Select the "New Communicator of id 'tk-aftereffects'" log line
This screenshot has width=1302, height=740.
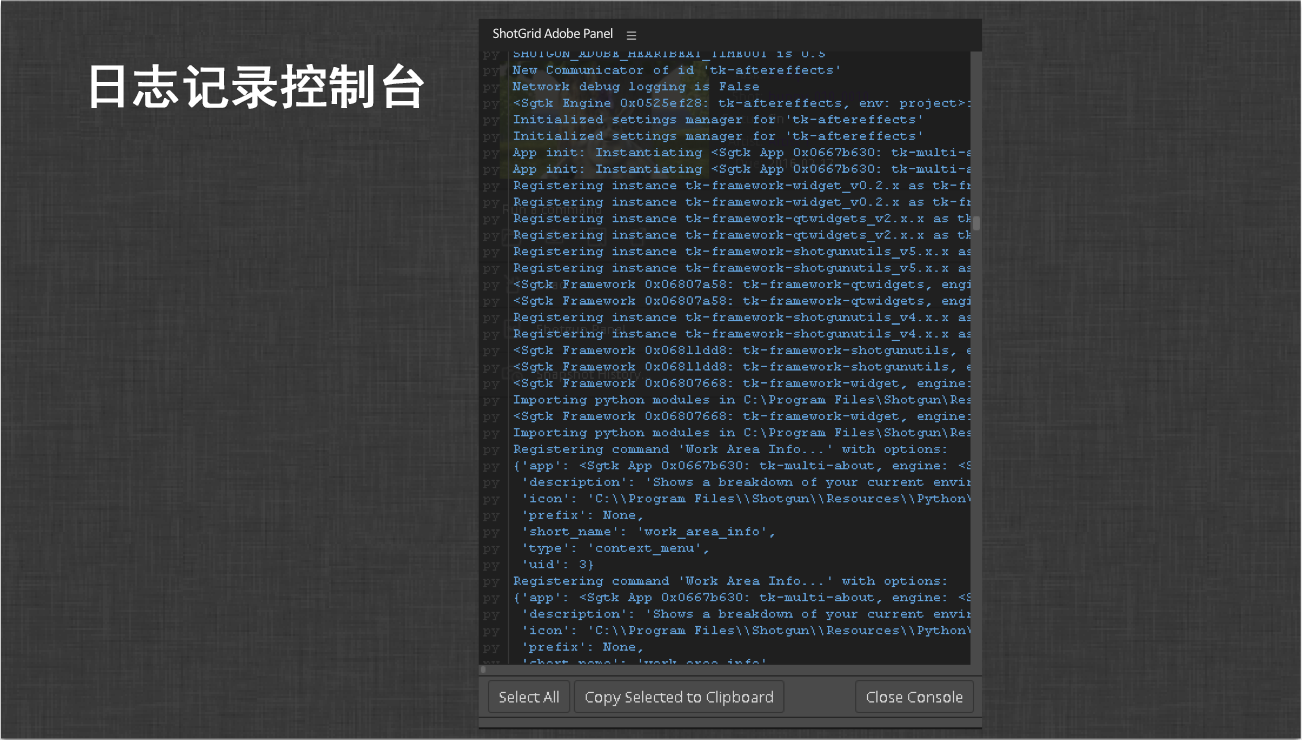coord(677,70)
